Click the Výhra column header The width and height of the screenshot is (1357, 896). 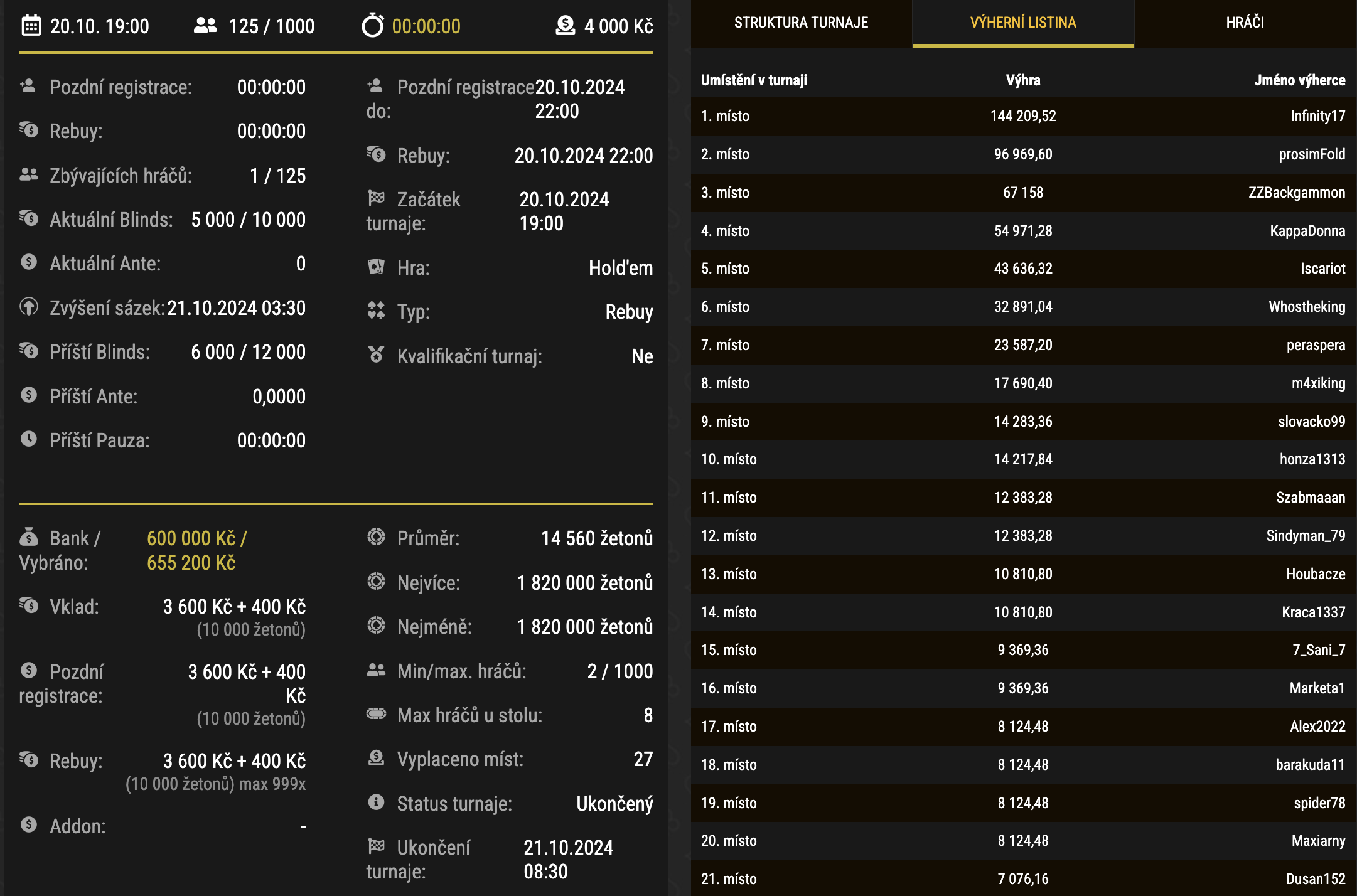point(1023,80)
